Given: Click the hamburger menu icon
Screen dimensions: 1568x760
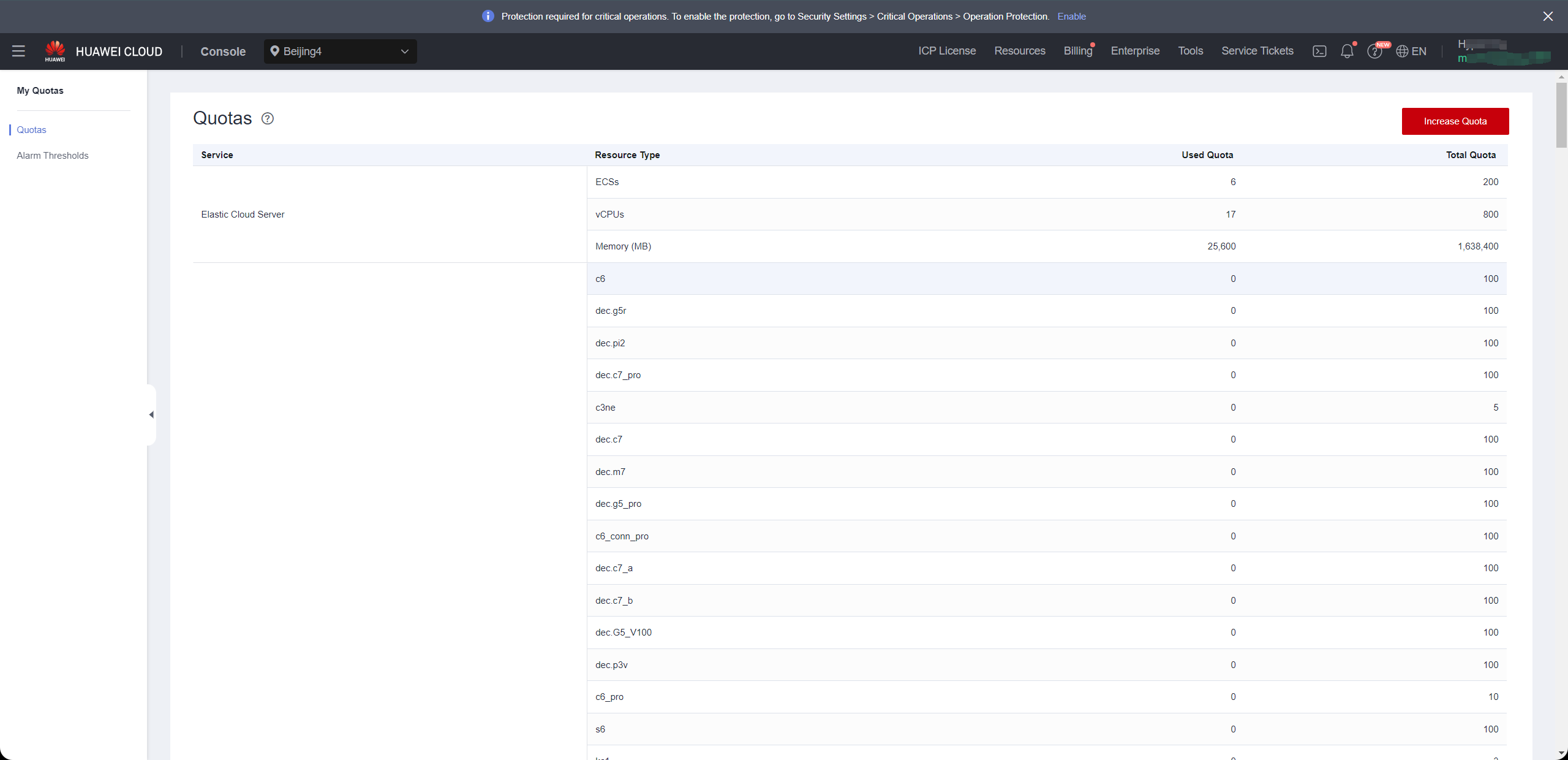Looking at the screenshot, I should pyautogui.click(x=18, y=51).
